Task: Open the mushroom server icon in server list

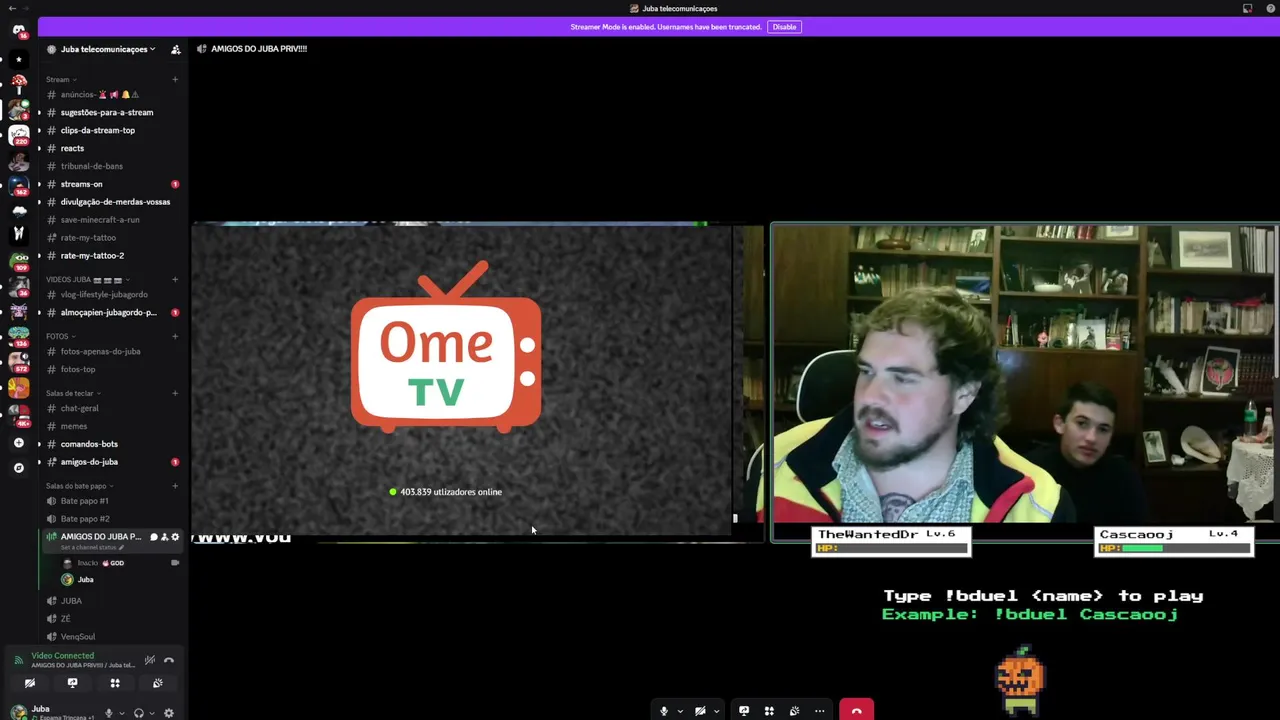Action: 19,82
